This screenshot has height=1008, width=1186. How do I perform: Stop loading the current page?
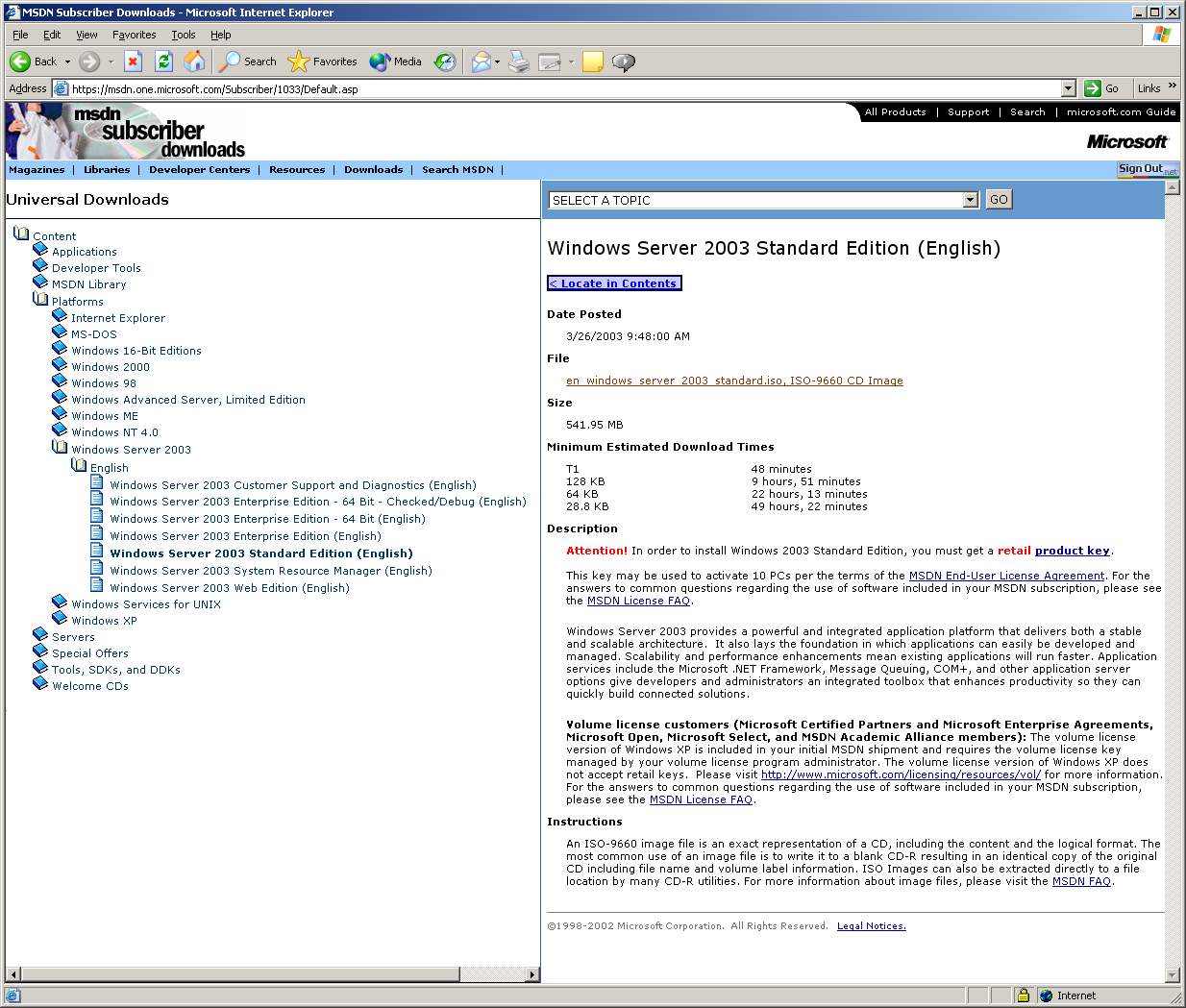[x=132, y=61]
